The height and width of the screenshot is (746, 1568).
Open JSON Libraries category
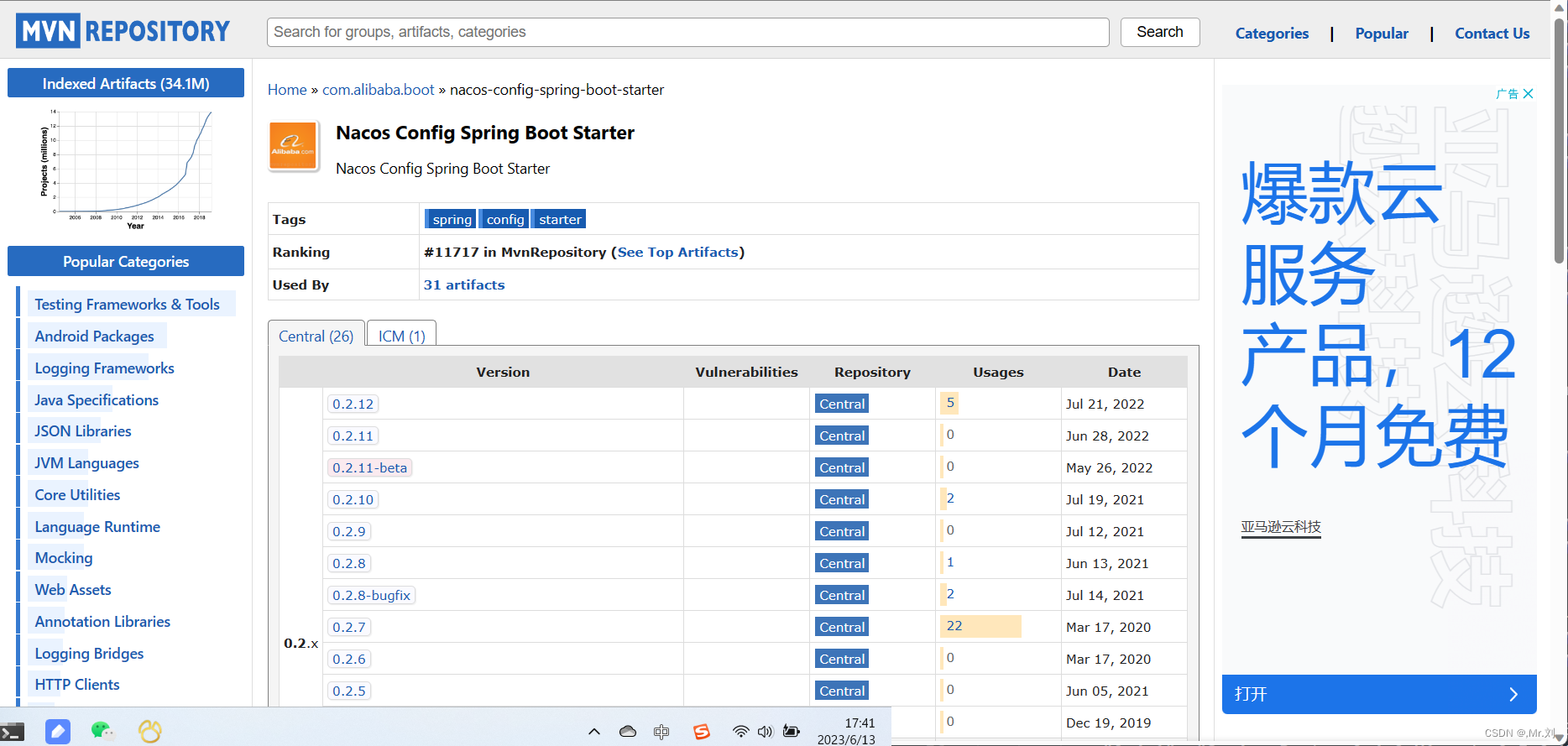(x=83, y=430)
